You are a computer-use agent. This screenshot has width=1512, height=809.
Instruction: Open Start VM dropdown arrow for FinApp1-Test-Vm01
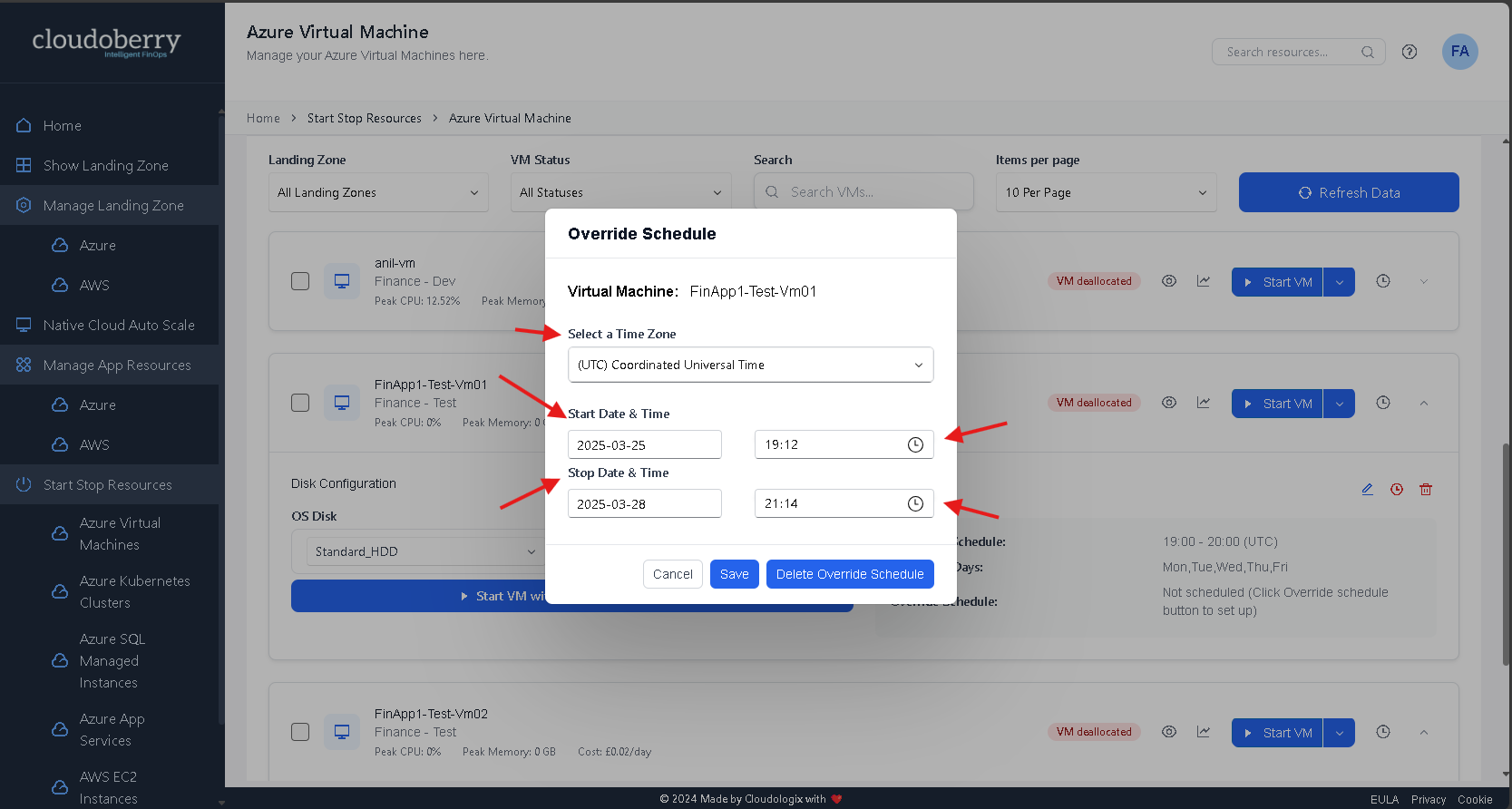point(1340,404)
